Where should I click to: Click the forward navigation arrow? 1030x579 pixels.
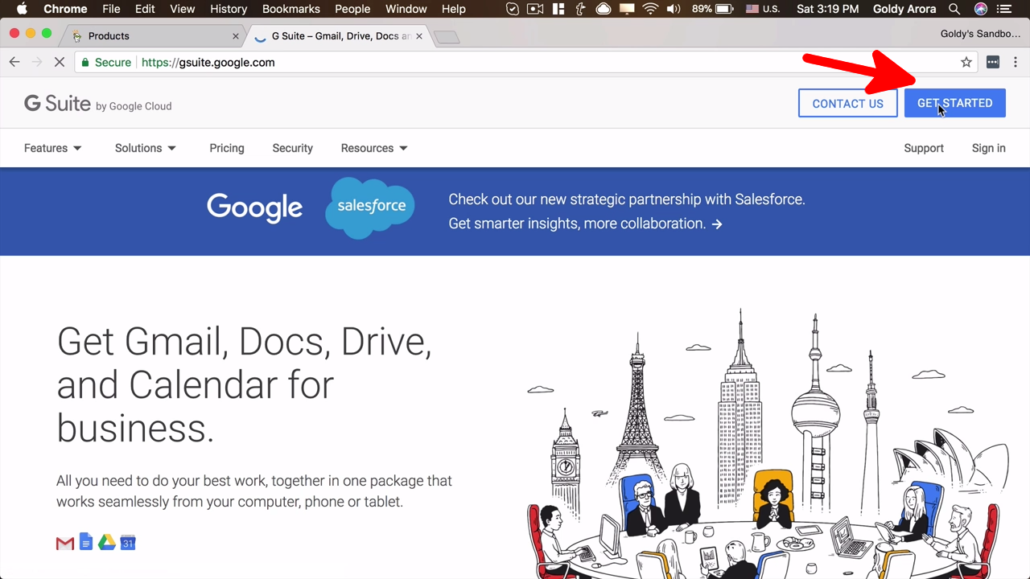coord(37,62)
